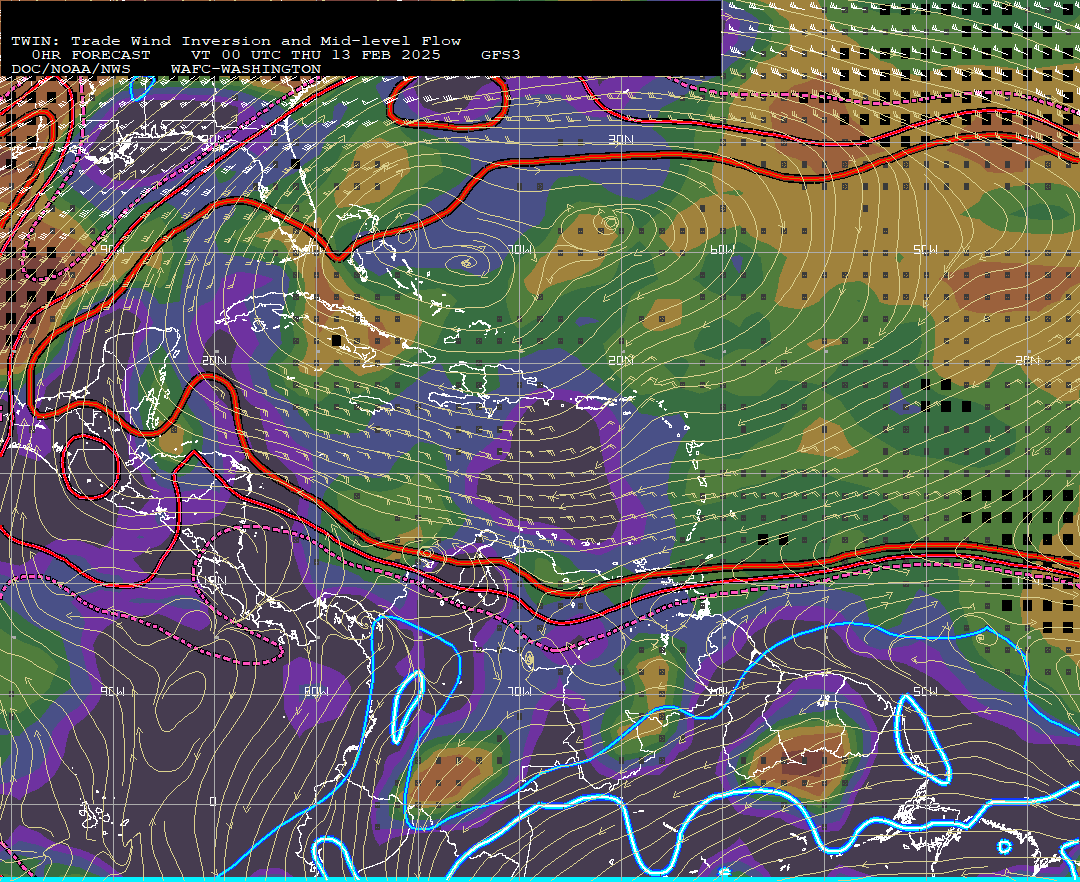Click the "90W" label on the 5N gridline

click(x=112, y=691)
